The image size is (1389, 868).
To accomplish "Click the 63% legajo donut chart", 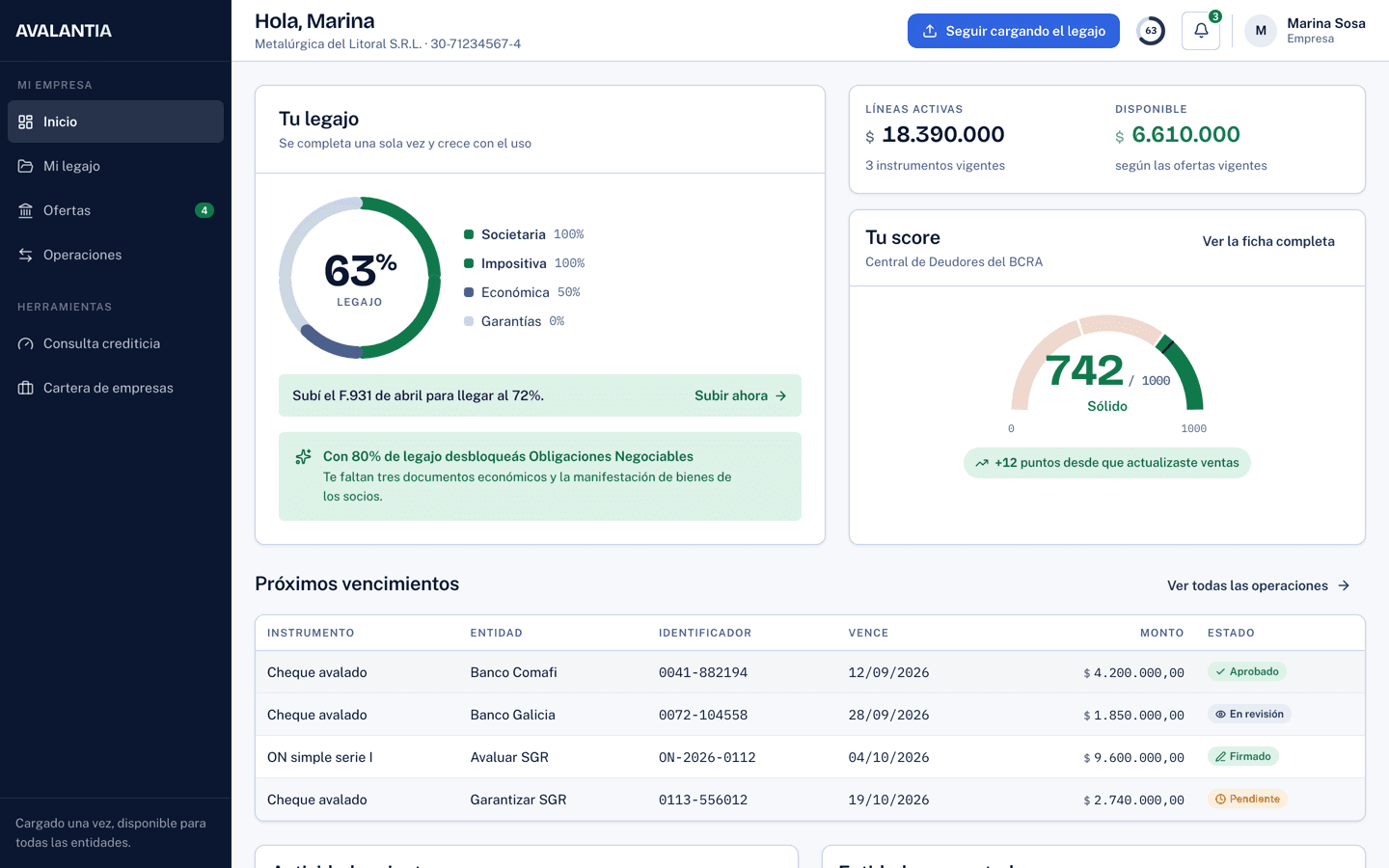I will [x=360, y=278].
